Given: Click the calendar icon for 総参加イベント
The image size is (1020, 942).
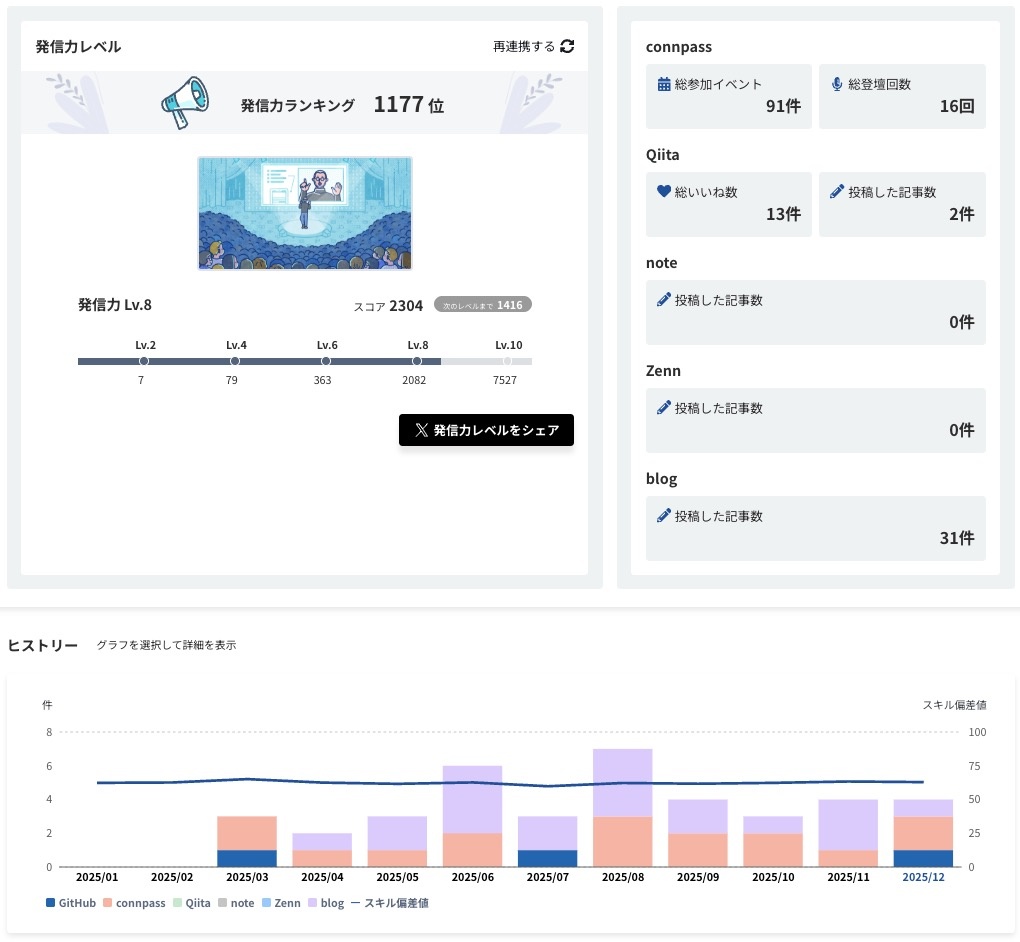Looking at the screenshot, I should pos(664,84).
